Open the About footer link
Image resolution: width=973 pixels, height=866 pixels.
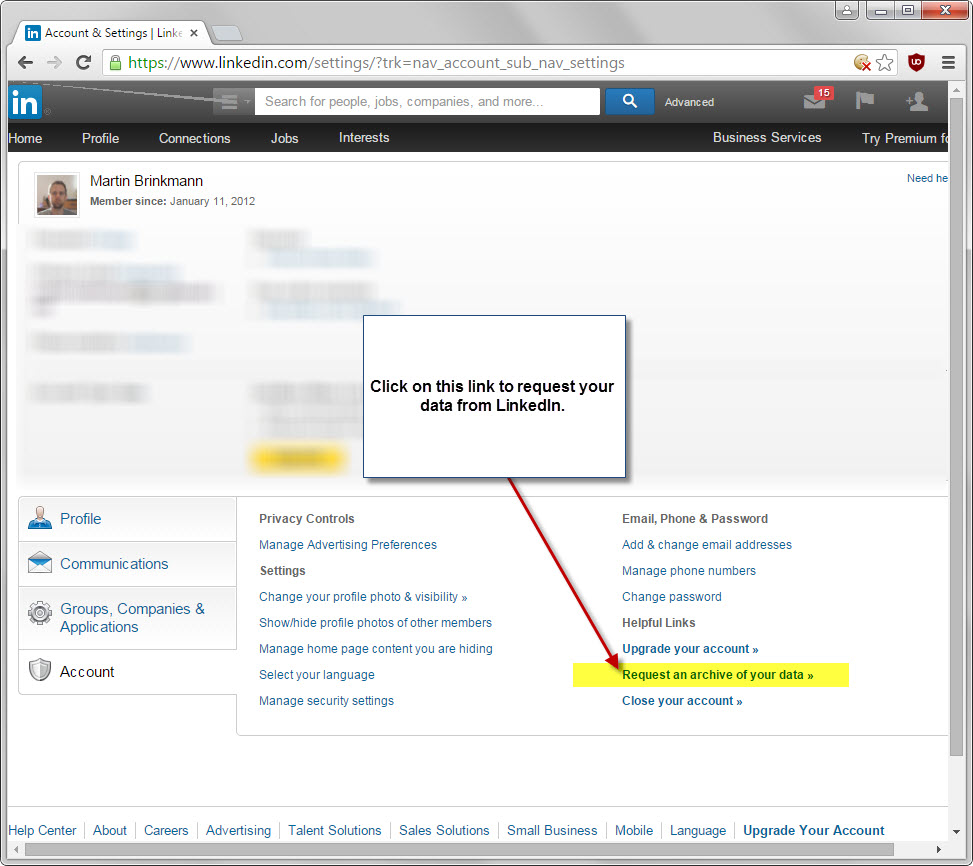[110, 831]
